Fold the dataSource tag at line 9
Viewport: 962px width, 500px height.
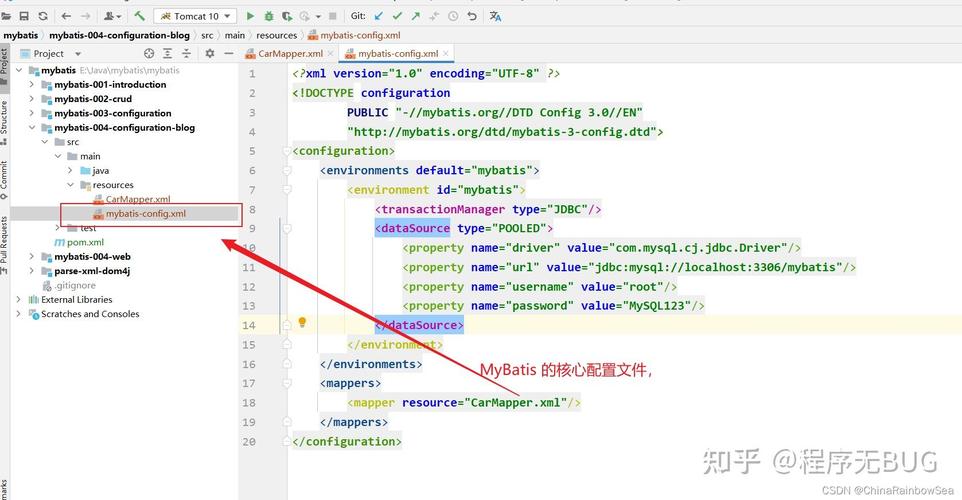[287, 228]
